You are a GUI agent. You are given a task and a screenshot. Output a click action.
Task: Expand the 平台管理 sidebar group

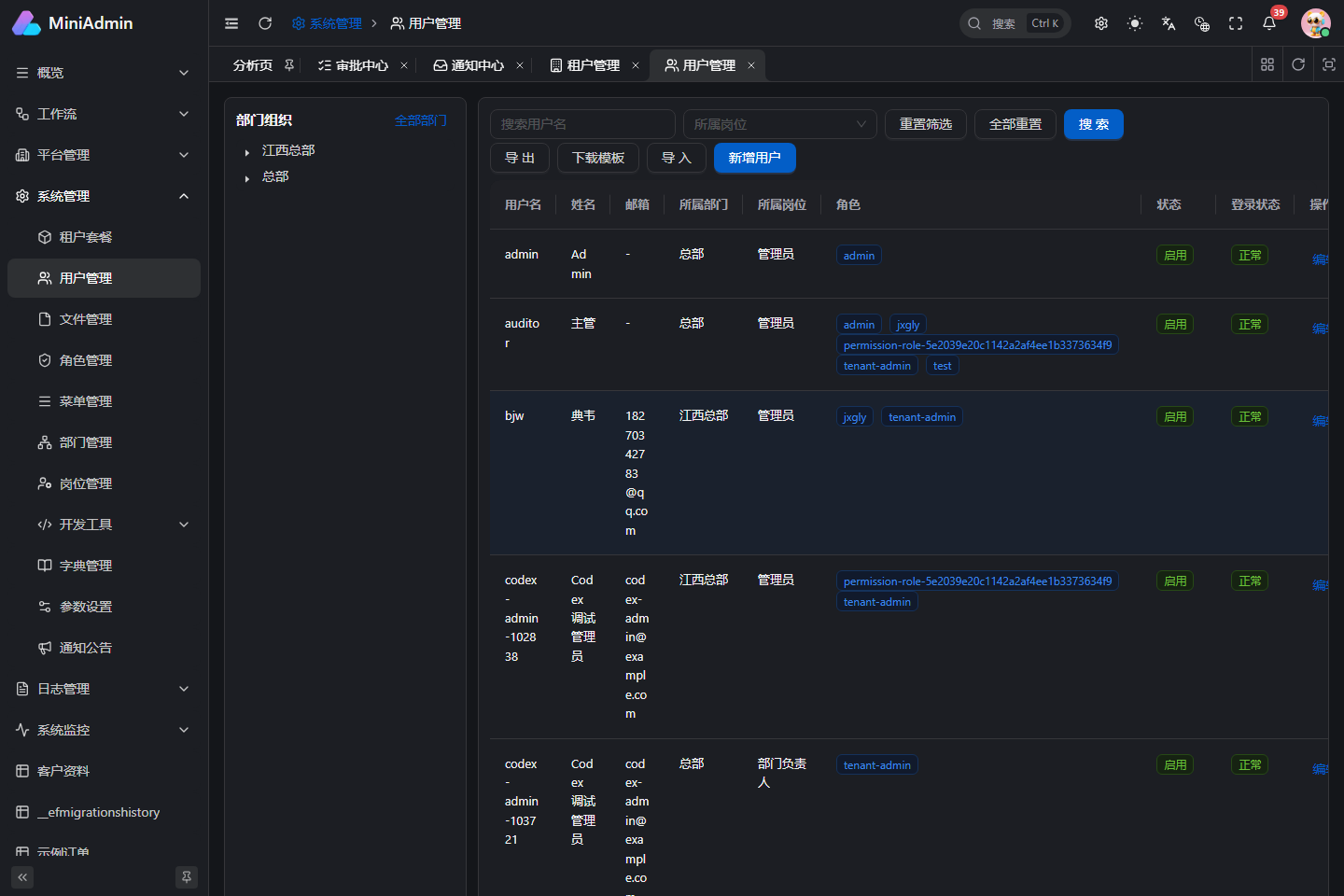pos(104,155)
